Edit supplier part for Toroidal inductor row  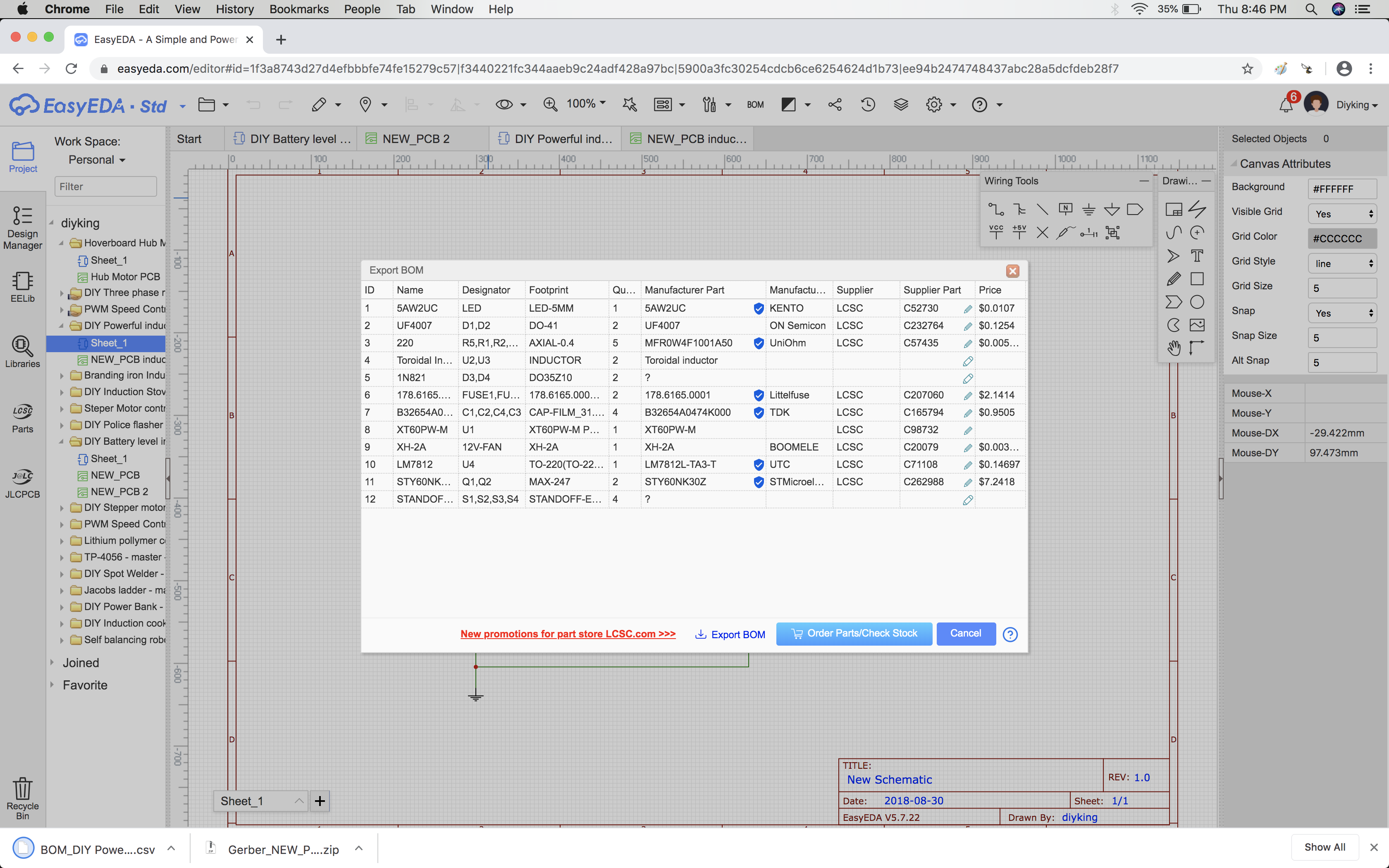968,361
